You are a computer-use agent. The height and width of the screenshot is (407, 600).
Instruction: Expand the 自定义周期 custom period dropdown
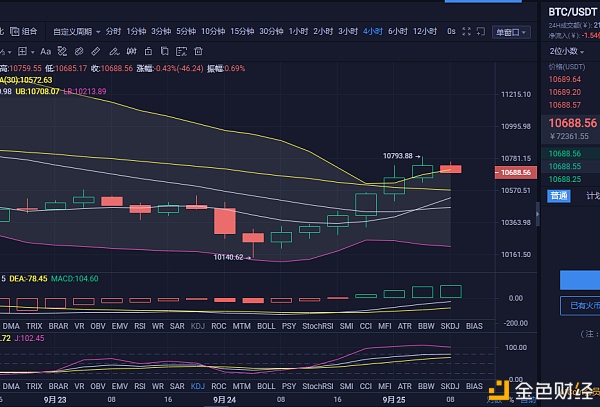click(x=77, y=31)
